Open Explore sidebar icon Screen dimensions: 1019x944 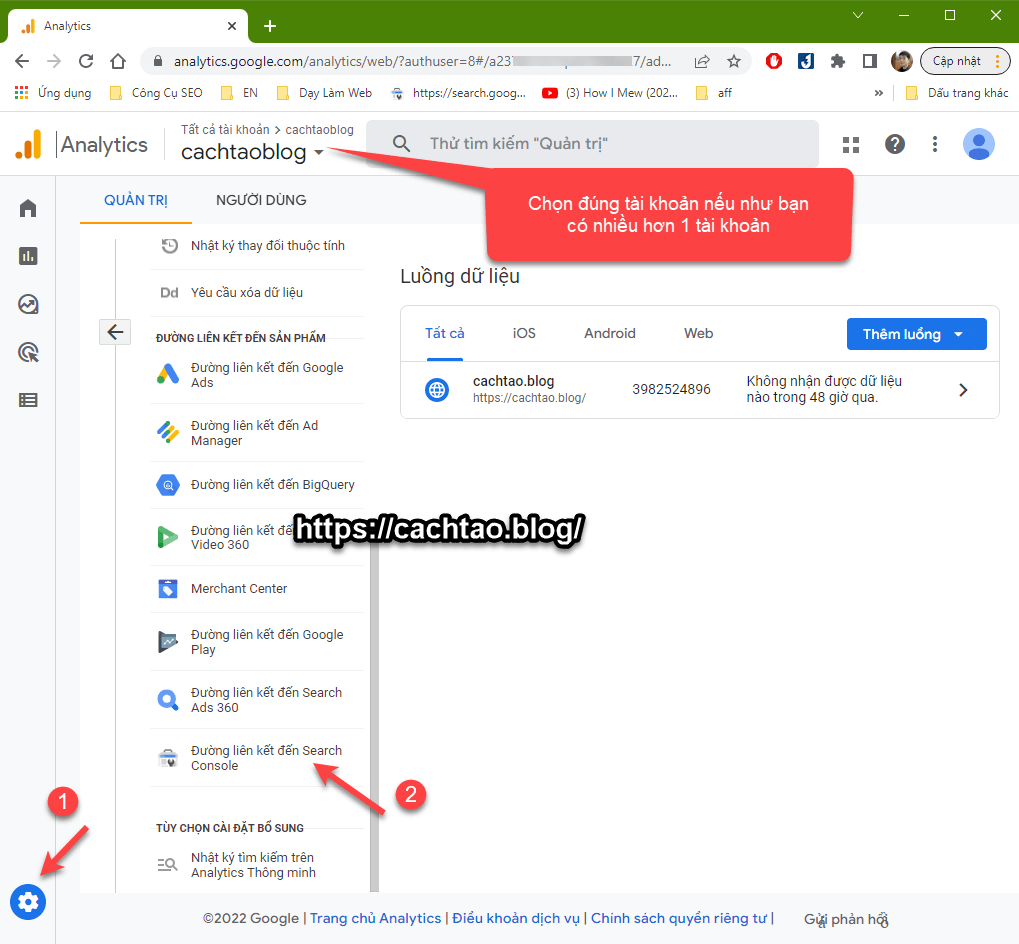click(x=28, y=304)
